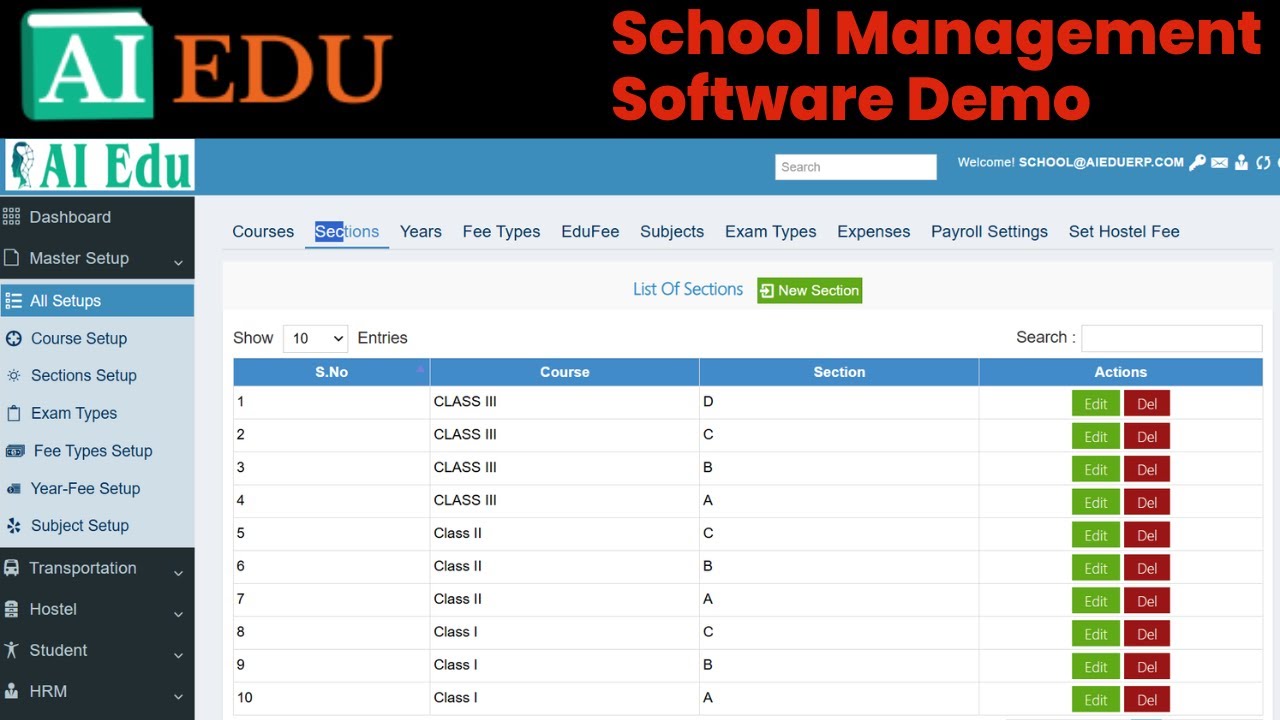Expand the Master Setup menu chevron

(x=178, y=263)
